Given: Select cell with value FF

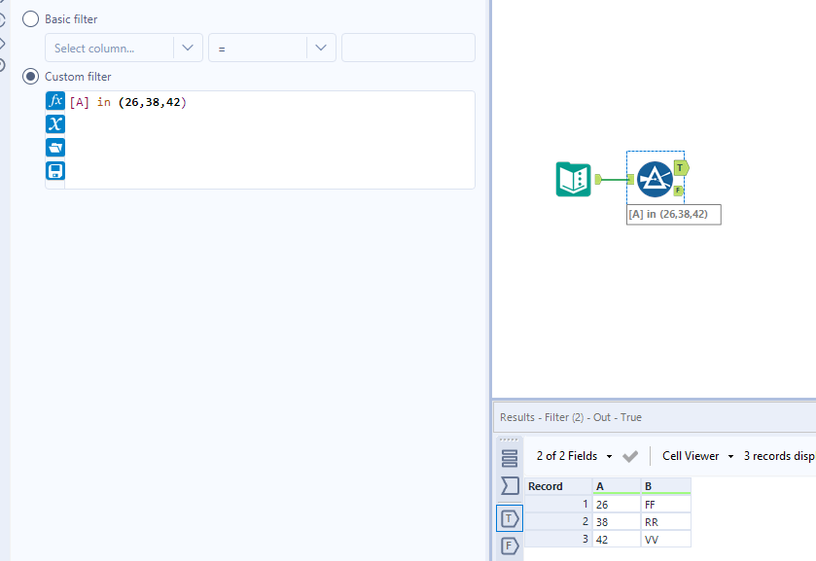Looking at the screenshot, I should click(x=666, y=504).
